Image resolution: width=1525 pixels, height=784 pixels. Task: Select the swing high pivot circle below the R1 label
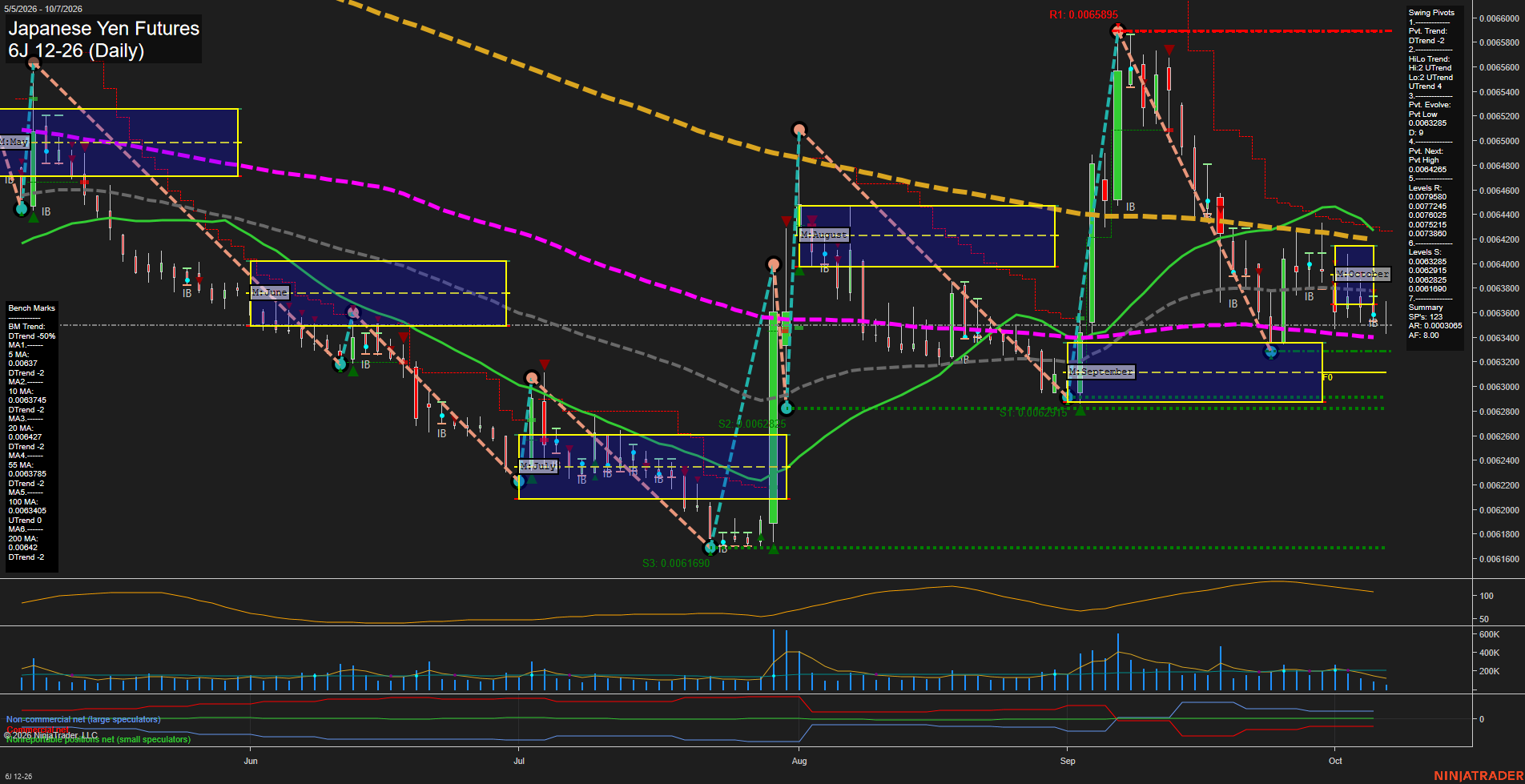tap(1117, 31)
